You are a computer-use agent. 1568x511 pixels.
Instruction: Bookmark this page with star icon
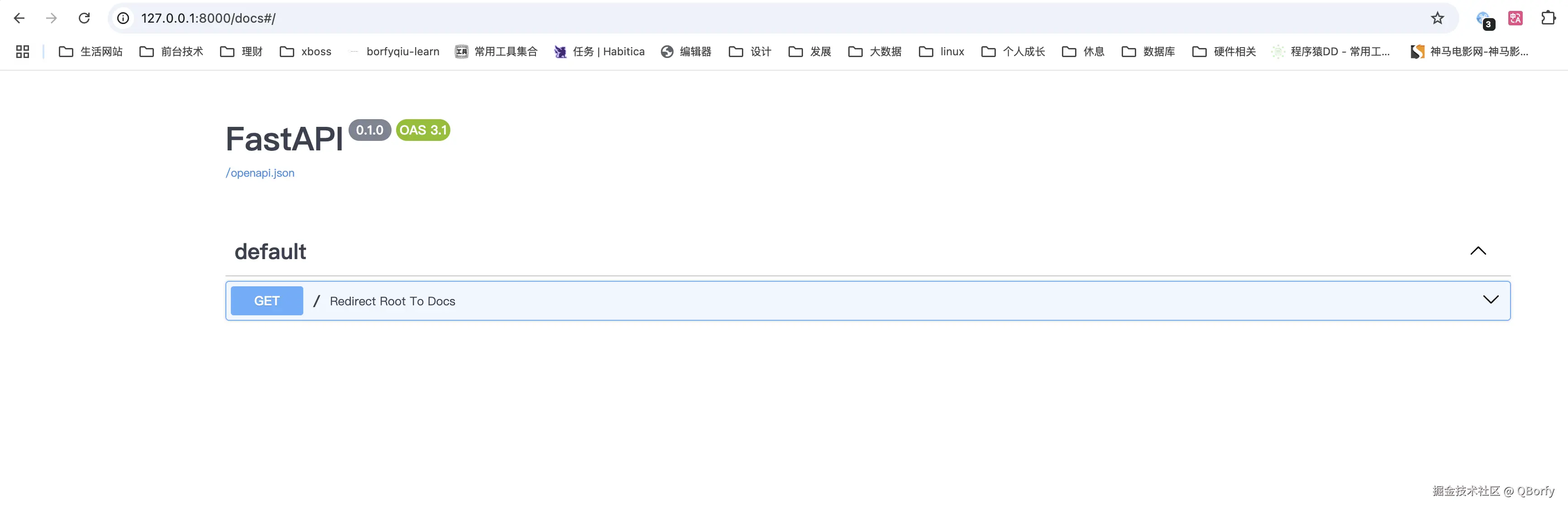click(1437, 18)
